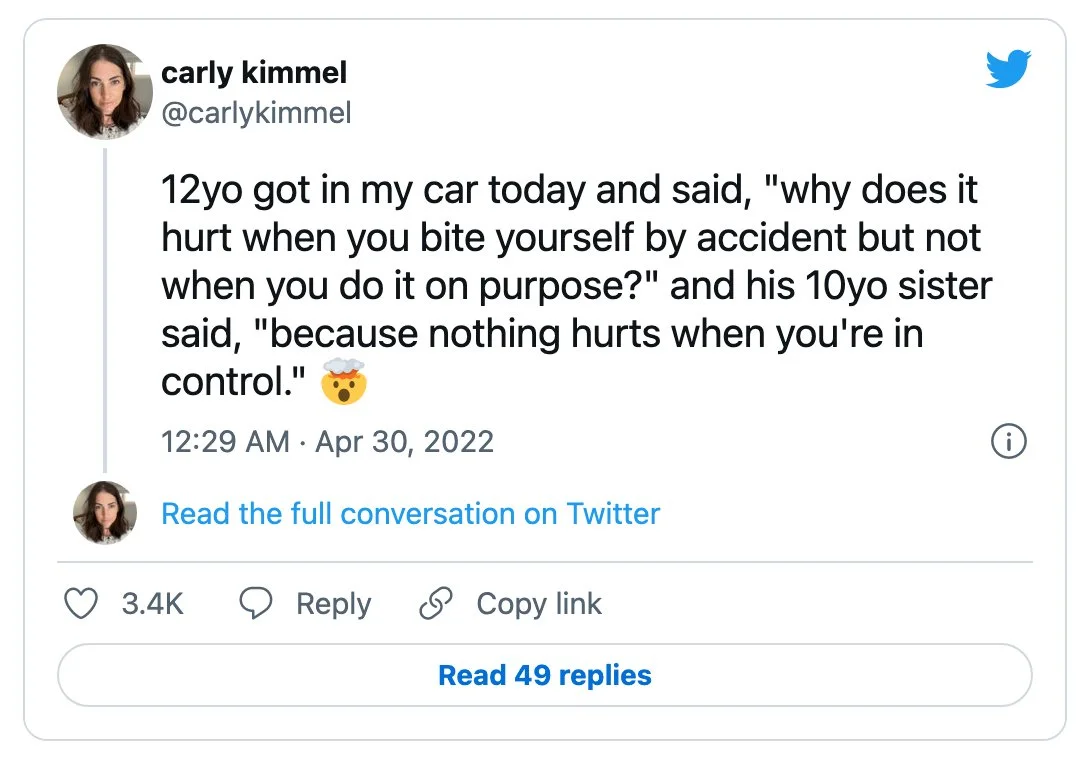This screenshot has width=1085, height=764.
Task: Select the "Copy link" text label
Action: (539, 604)
